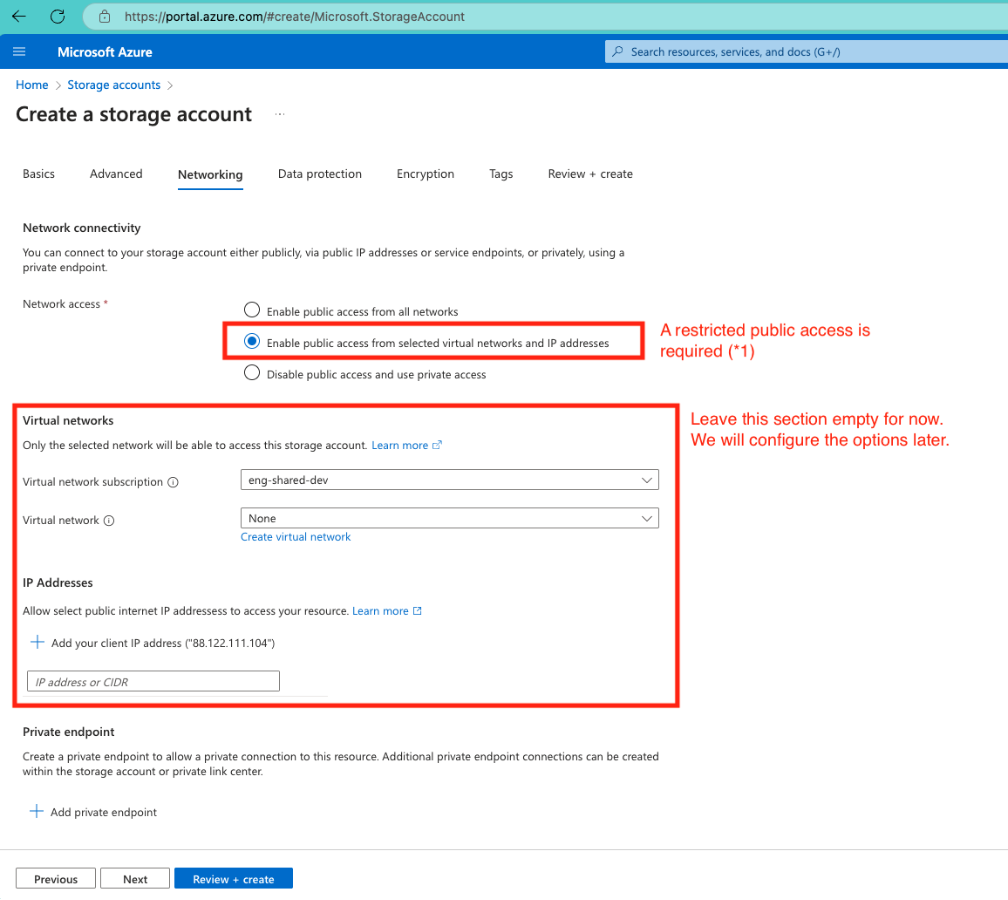Screen dimensions: 1008x900
Task: Select 'Enable public access from all networks'
Action: (x=251, y=309)
